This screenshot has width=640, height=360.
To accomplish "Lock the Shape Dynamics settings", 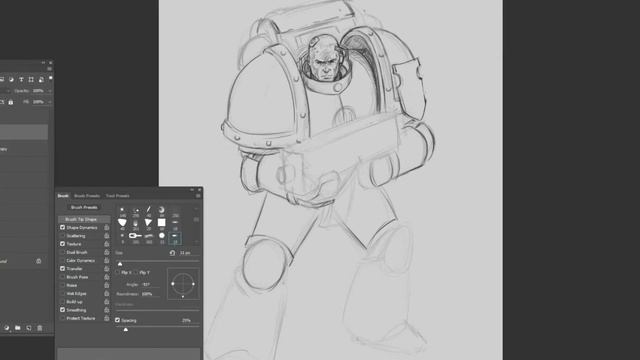I will click(x=107, y=227).
